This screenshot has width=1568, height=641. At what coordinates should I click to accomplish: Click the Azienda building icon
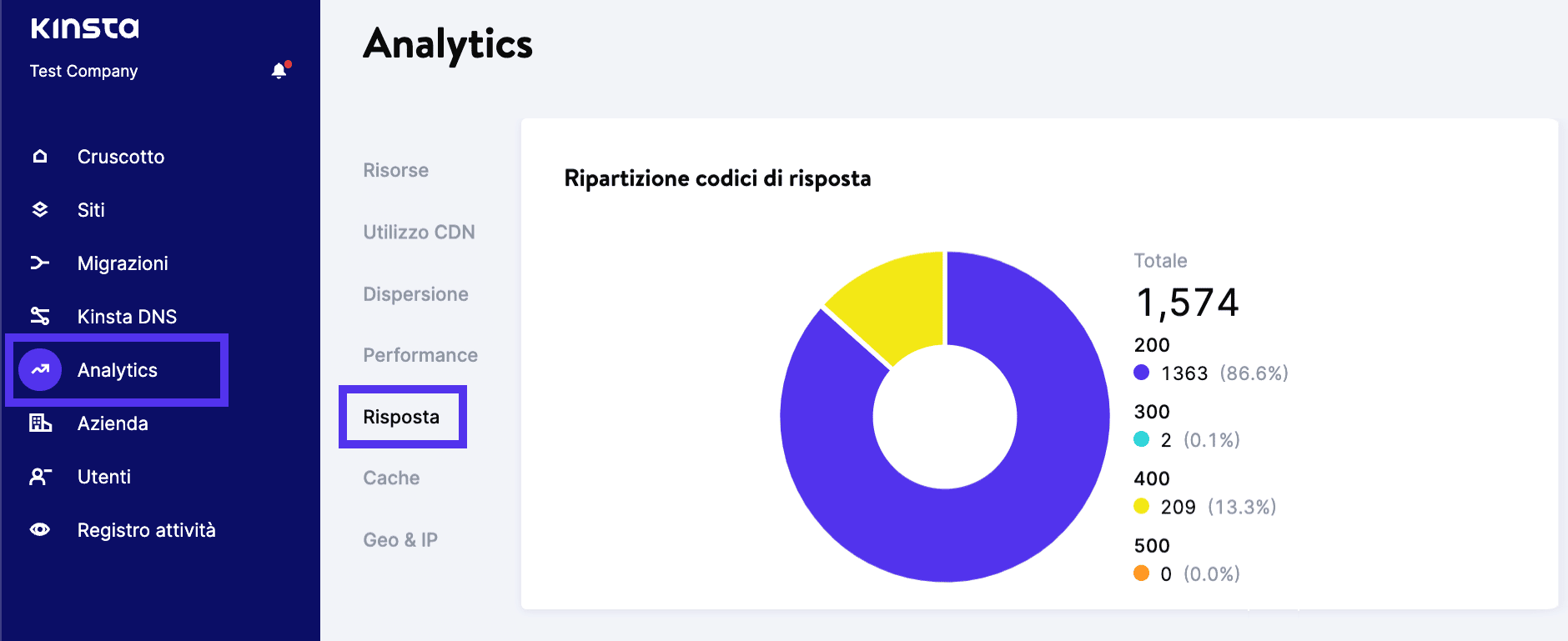tap(38, 423)
